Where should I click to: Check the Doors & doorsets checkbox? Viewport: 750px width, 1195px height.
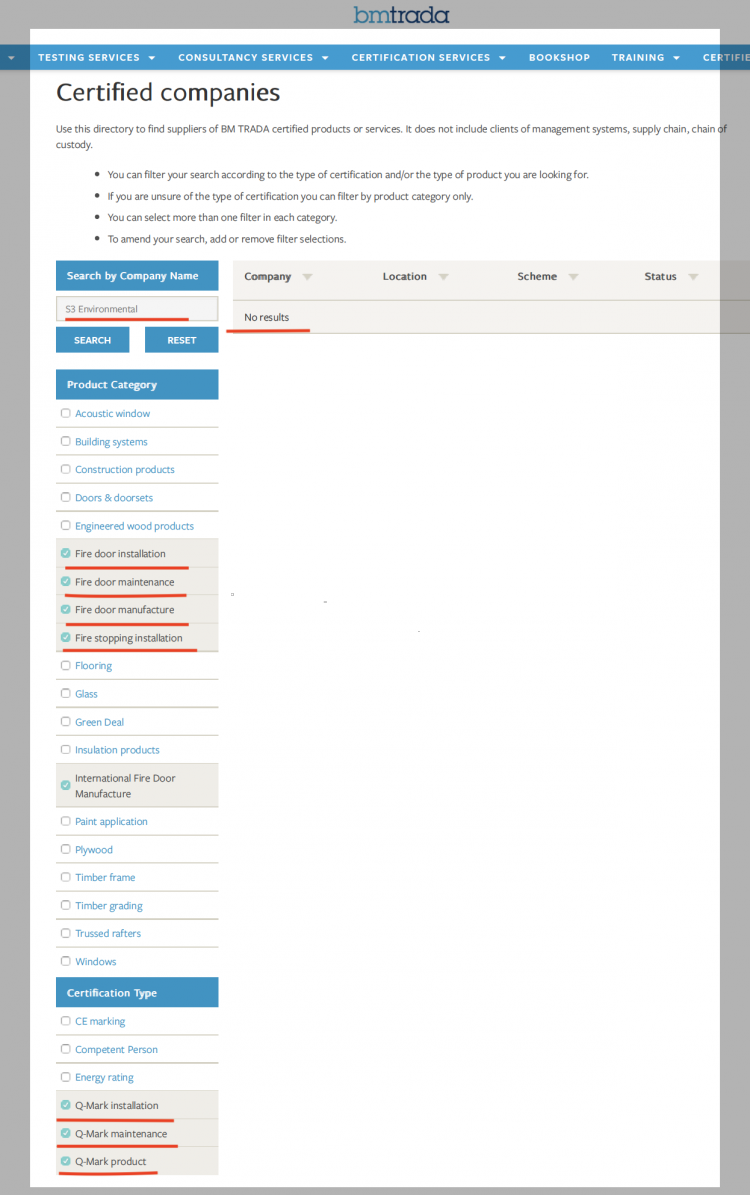pyautogui.click(x=66, y=497)
